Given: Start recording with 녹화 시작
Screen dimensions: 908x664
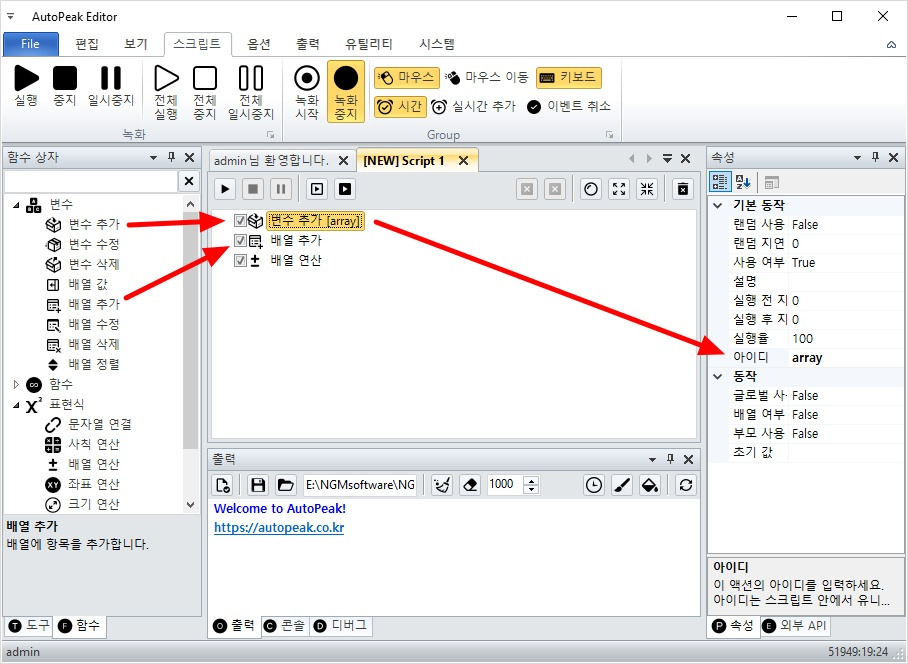Looking at the screenshot, I should point(307,92).
